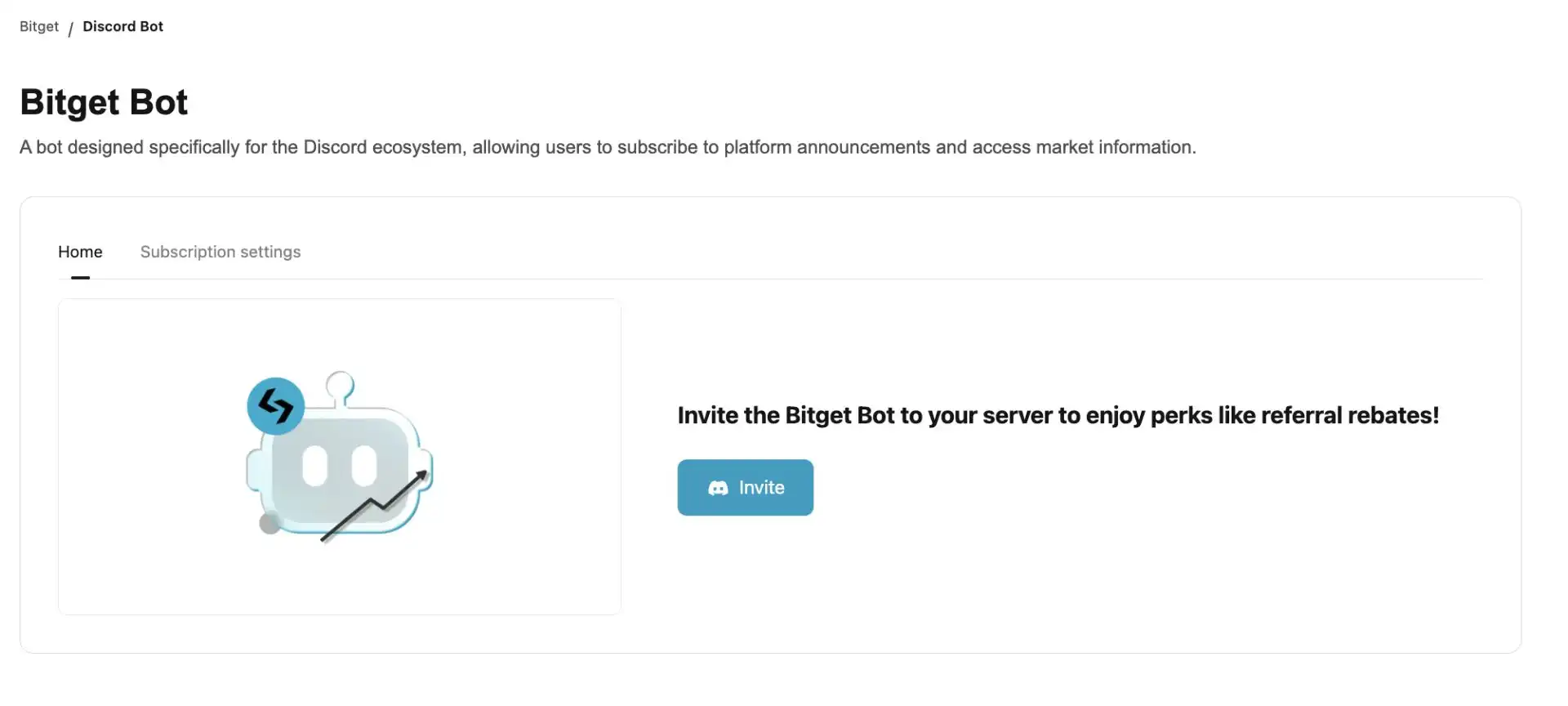Click the Discord logo icon in Invite button
This screenshot has width=1568, height=706.
(718, 488)
